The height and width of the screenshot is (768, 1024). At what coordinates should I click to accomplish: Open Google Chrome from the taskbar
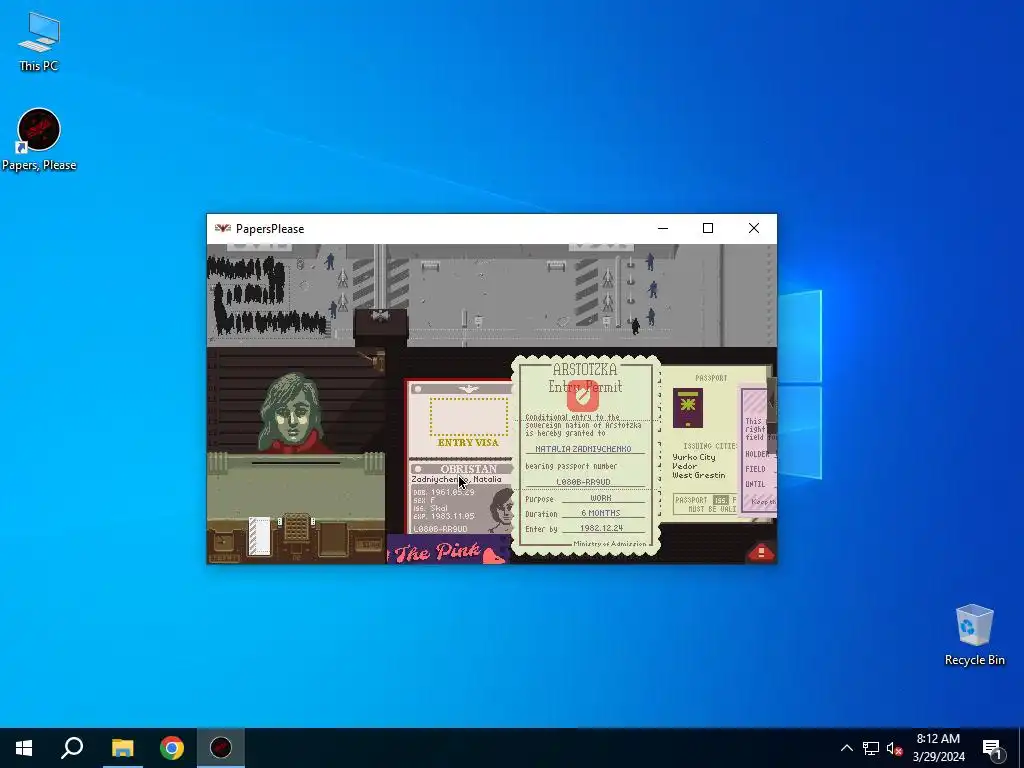pos(172,748)
